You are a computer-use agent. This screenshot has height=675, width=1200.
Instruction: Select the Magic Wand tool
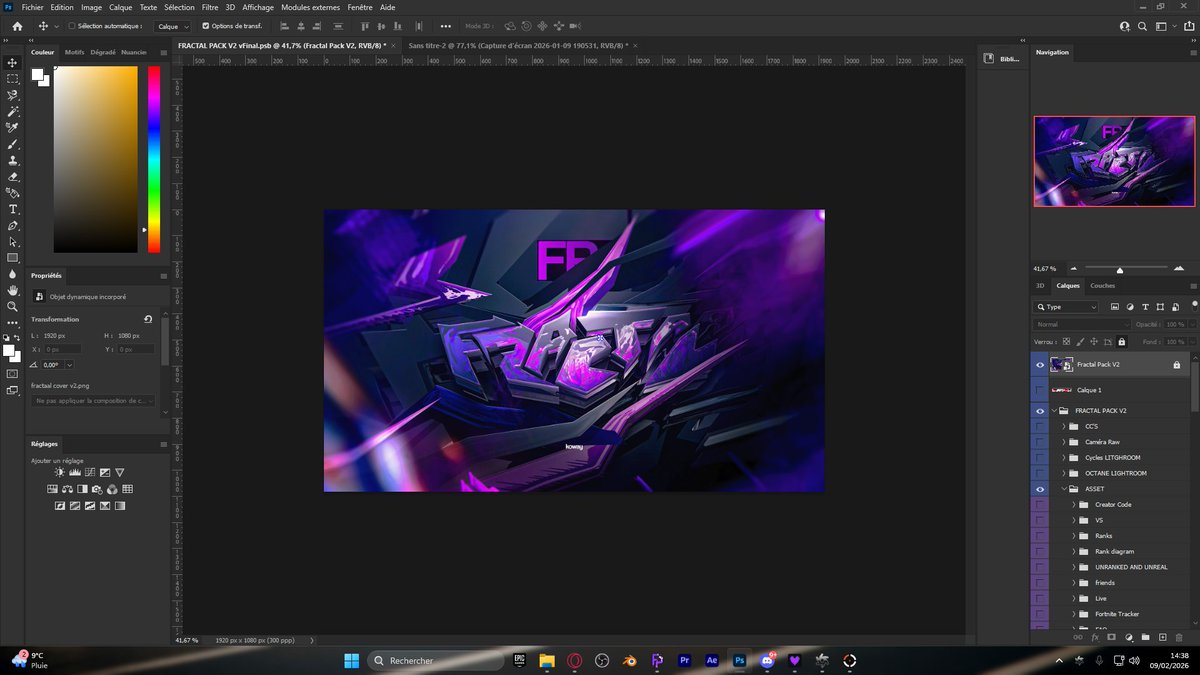(13, 111)
